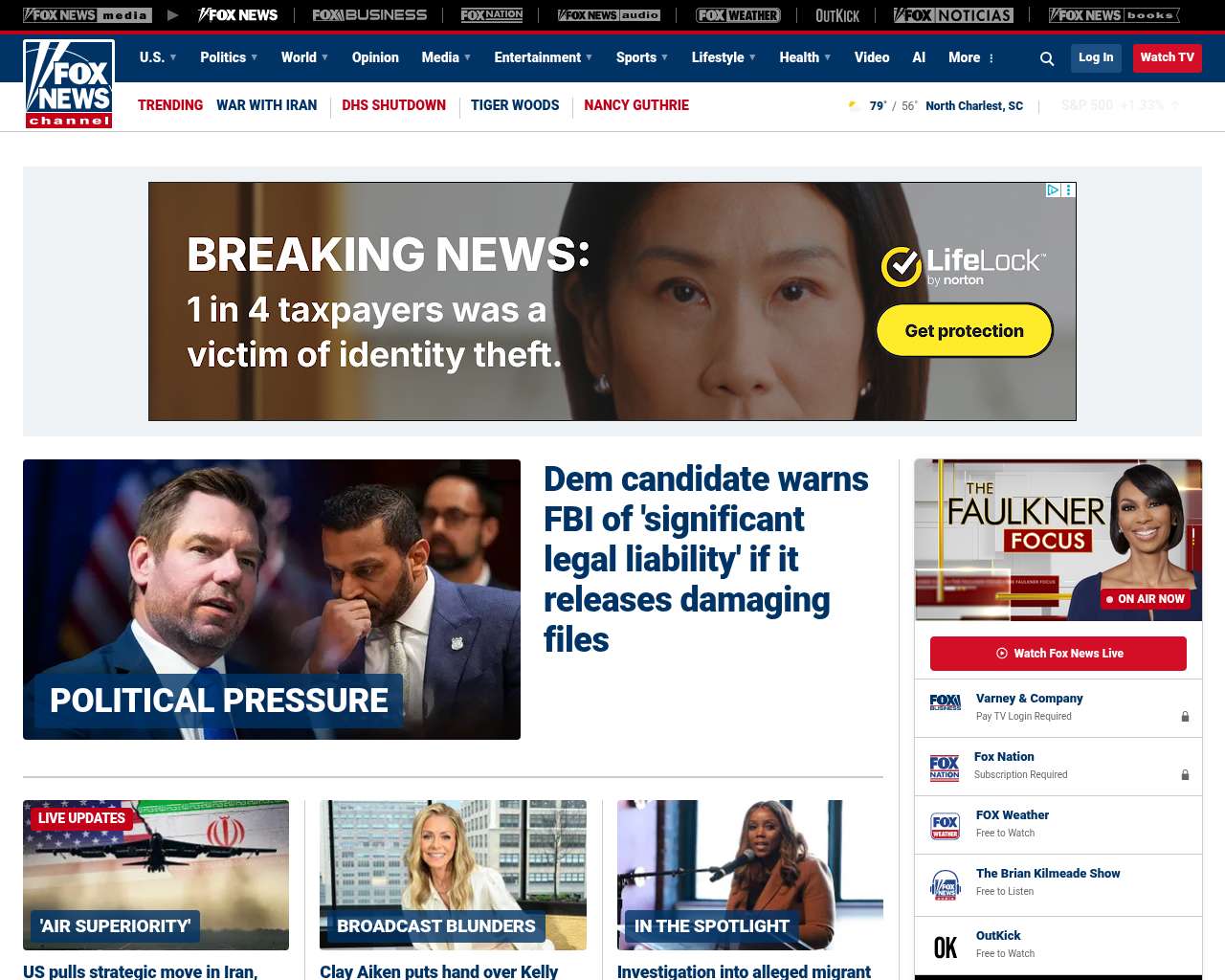The width and height of the screenshot is (1225, 980).
Task: Open the Opinion section
Action: tap(375, 57)
